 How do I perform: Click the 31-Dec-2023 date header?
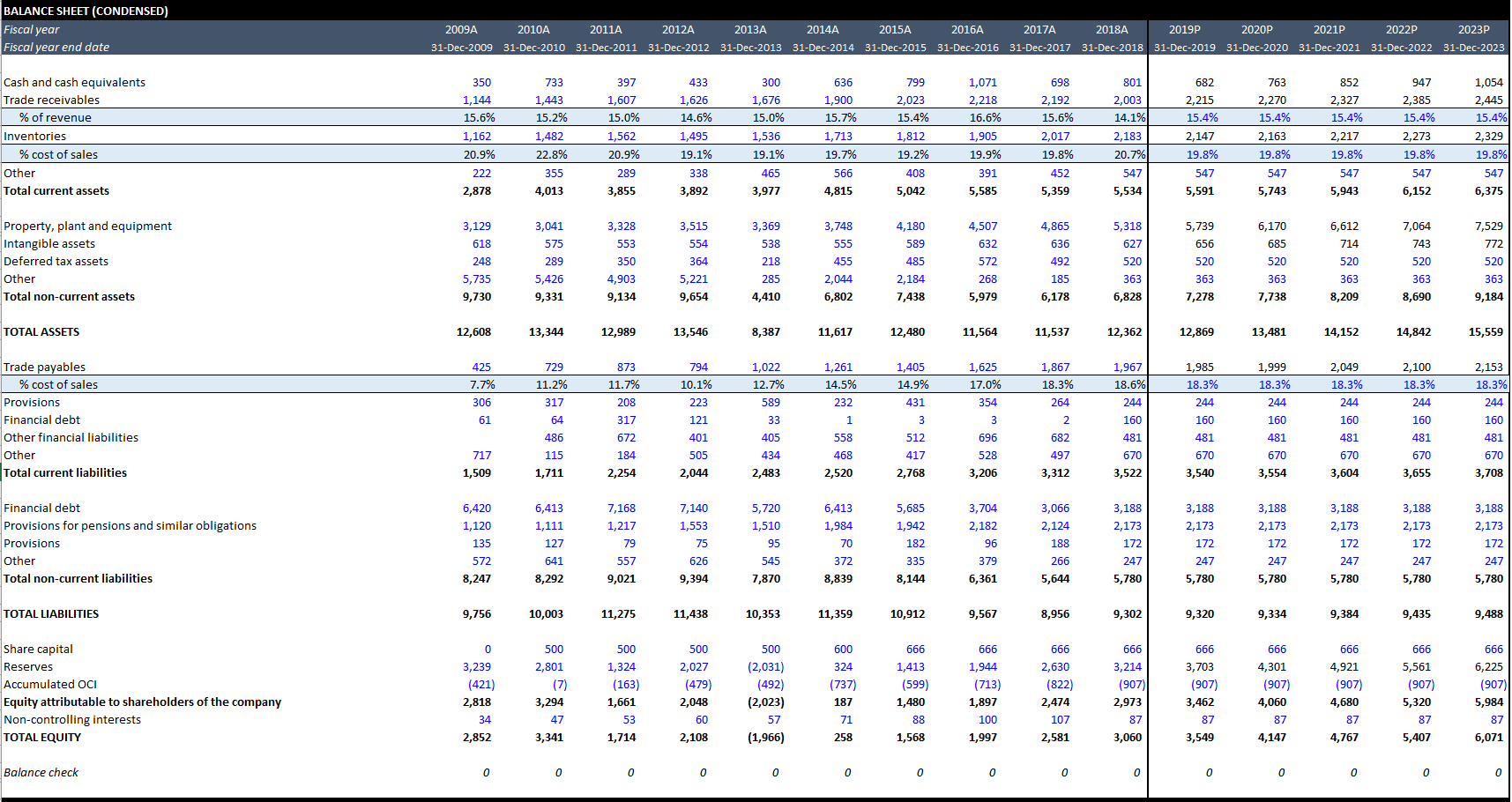point(1474,48)
